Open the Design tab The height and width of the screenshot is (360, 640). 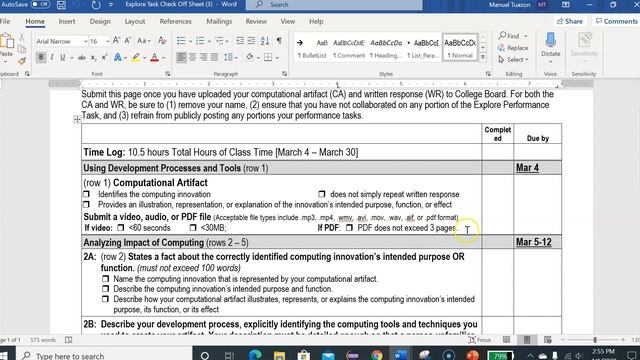(100, 21)
